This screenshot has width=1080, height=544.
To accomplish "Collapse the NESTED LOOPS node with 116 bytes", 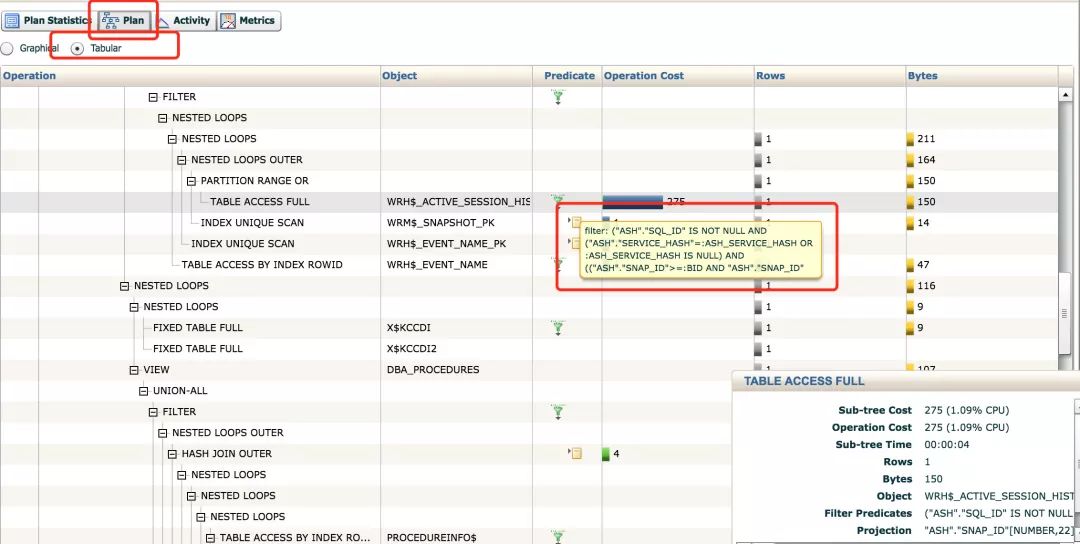I will click(125, 286).
